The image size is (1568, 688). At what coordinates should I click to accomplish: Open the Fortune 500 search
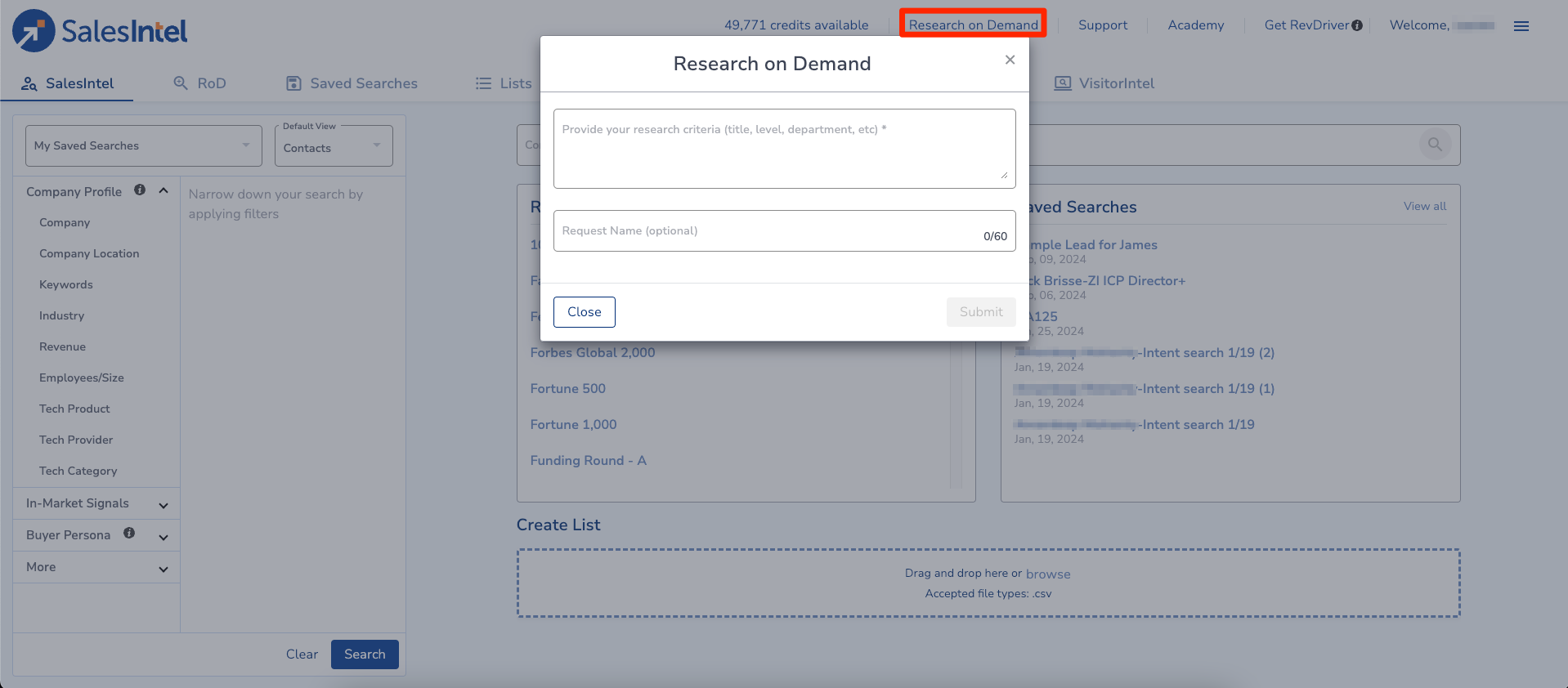click(x=568, y=389)
